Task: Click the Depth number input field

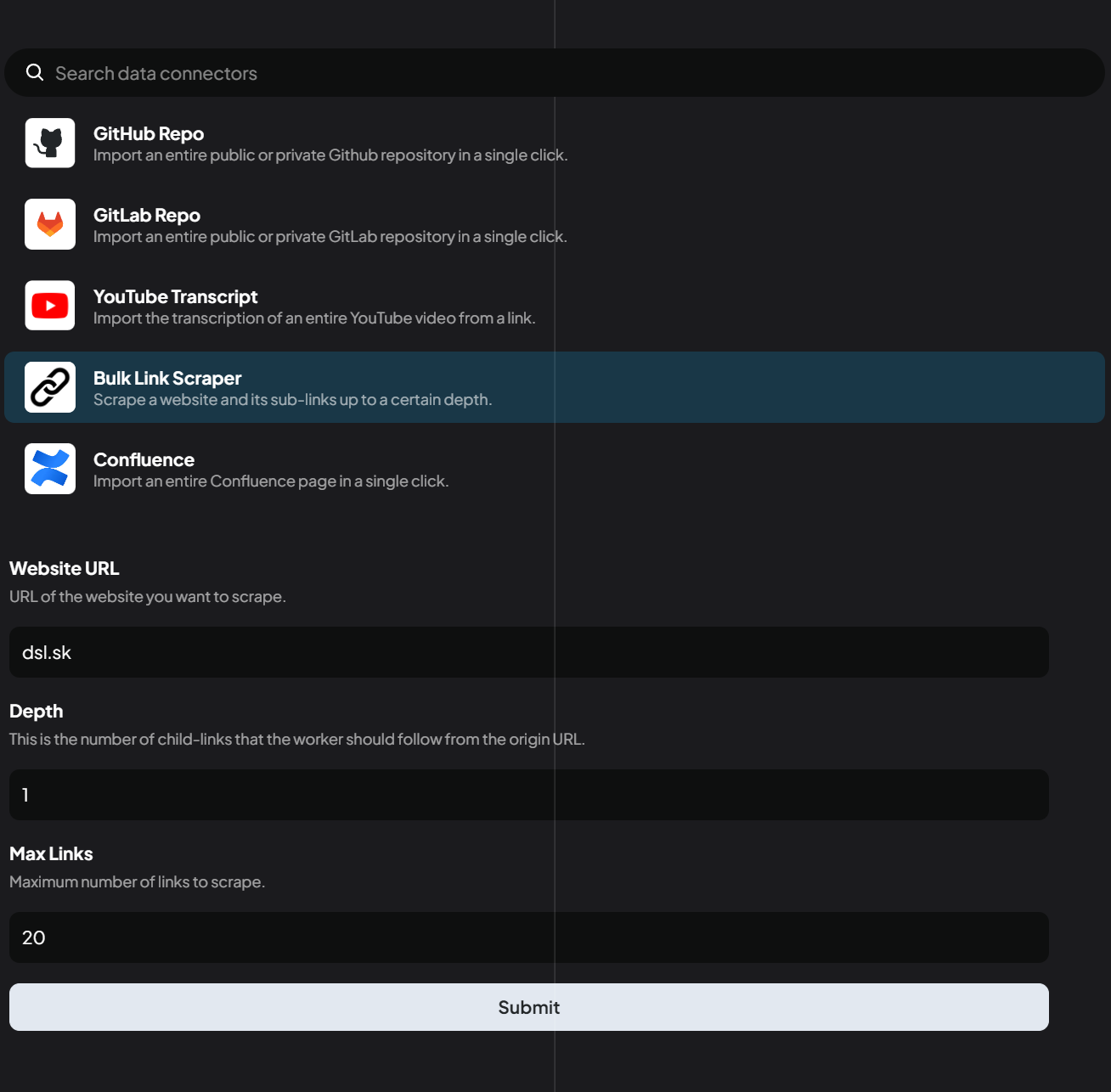Action: [528, 795]
